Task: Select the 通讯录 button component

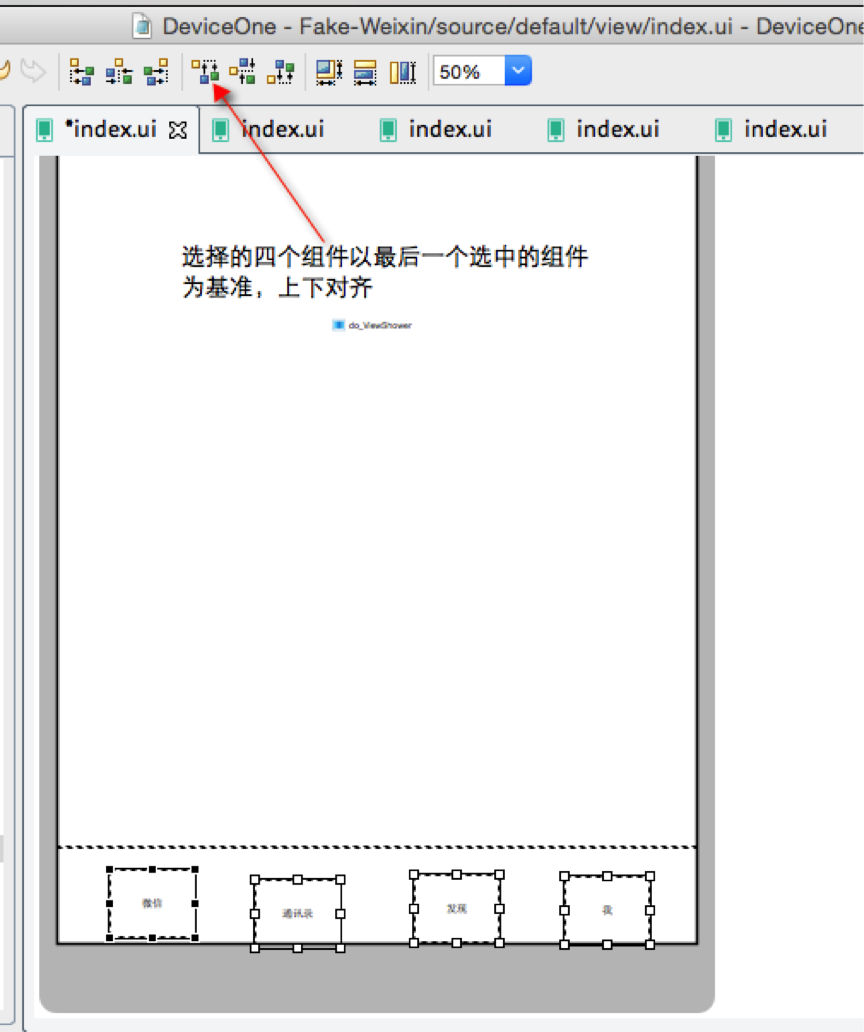Action: (297, 914)
